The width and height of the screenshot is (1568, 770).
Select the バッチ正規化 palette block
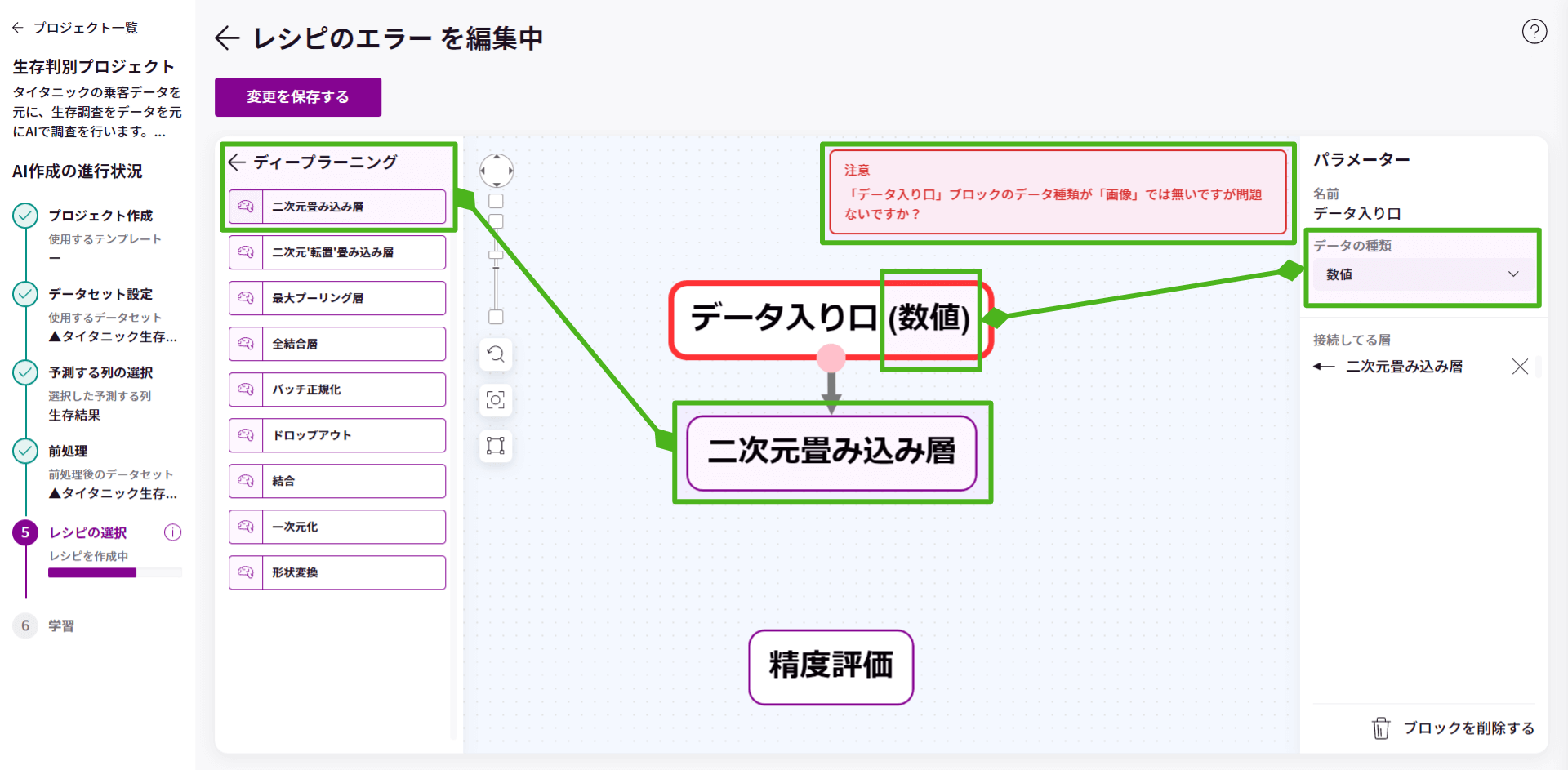(x=337, y=389)
